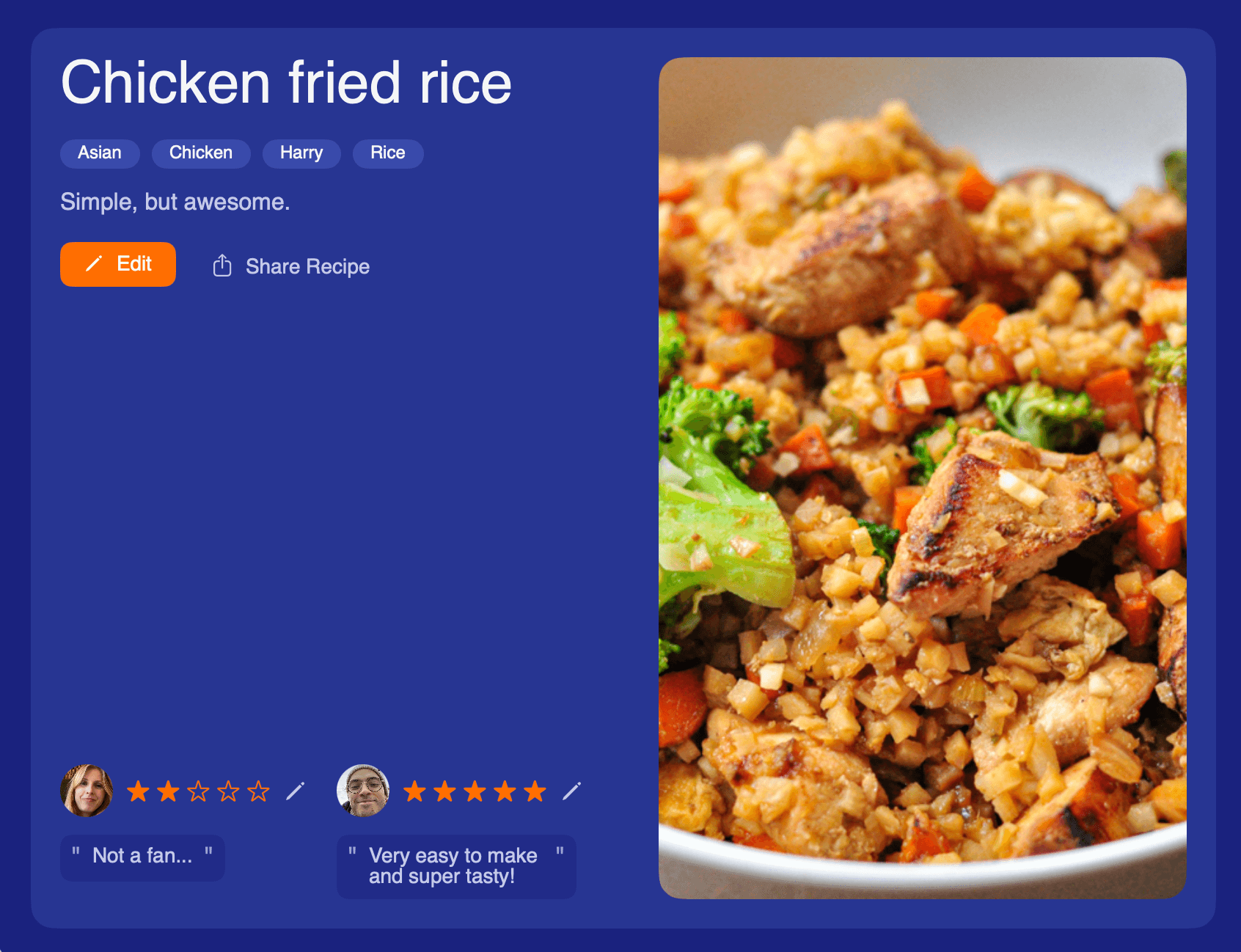
Task: Click the pencil icon inside the Edit button
Action: point(94,264)
